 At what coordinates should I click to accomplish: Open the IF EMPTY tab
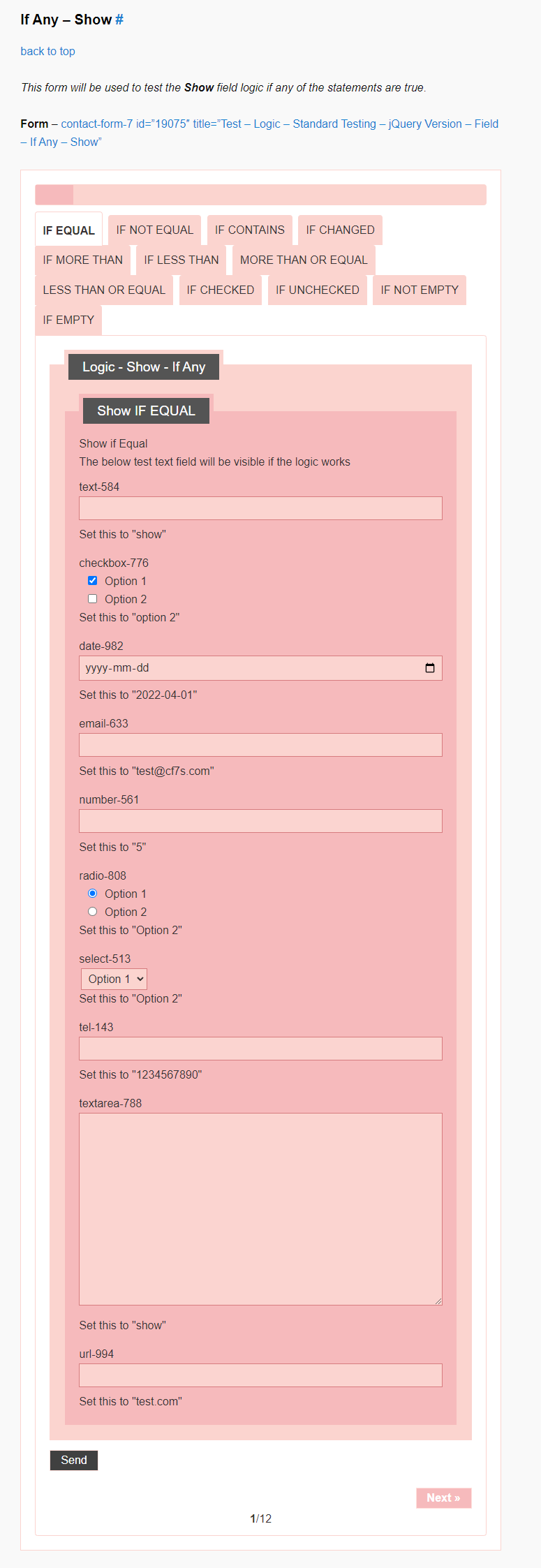(68, 320)
